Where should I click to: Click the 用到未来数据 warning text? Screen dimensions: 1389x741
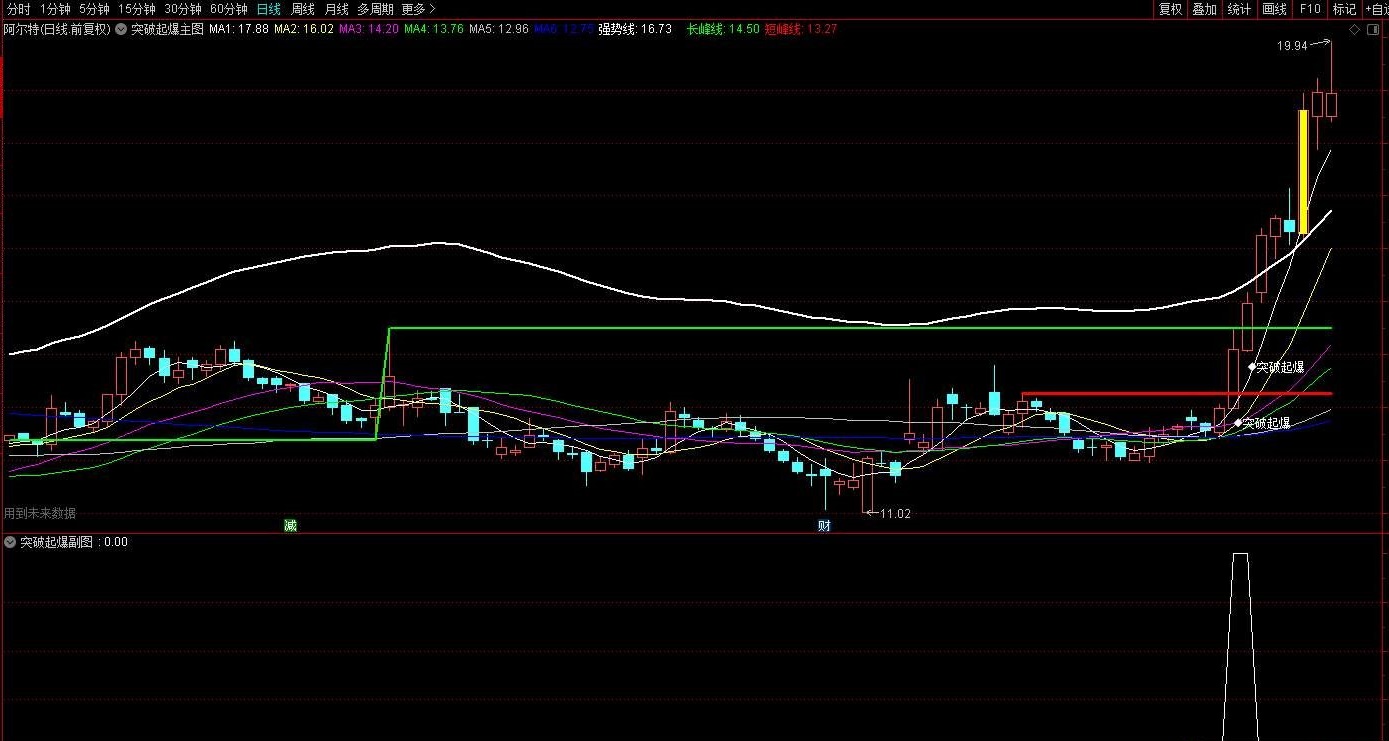40,513
